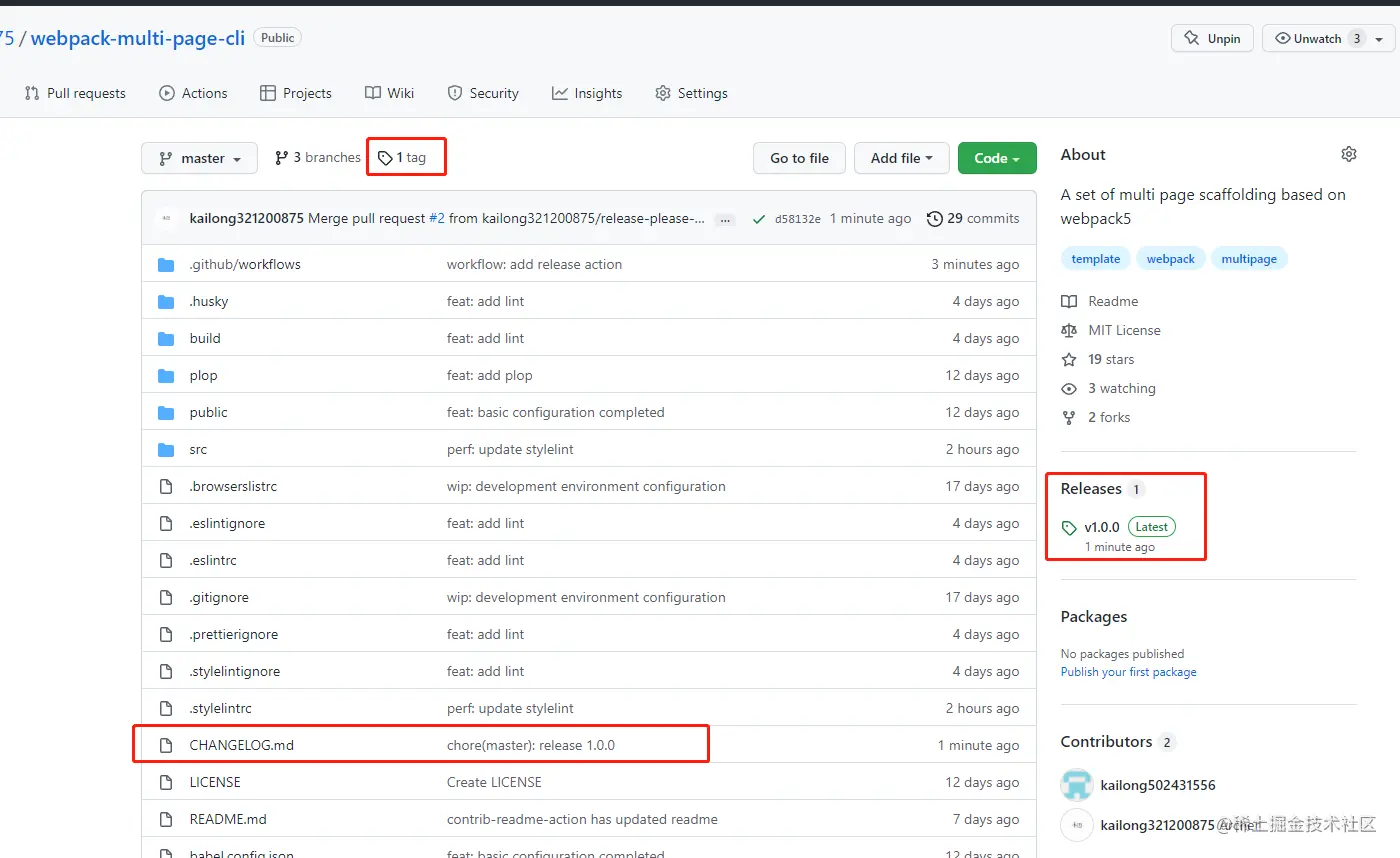Open the README.md file
The image size is (1400, 858).
pyautogui.click(x=228, y=819)
